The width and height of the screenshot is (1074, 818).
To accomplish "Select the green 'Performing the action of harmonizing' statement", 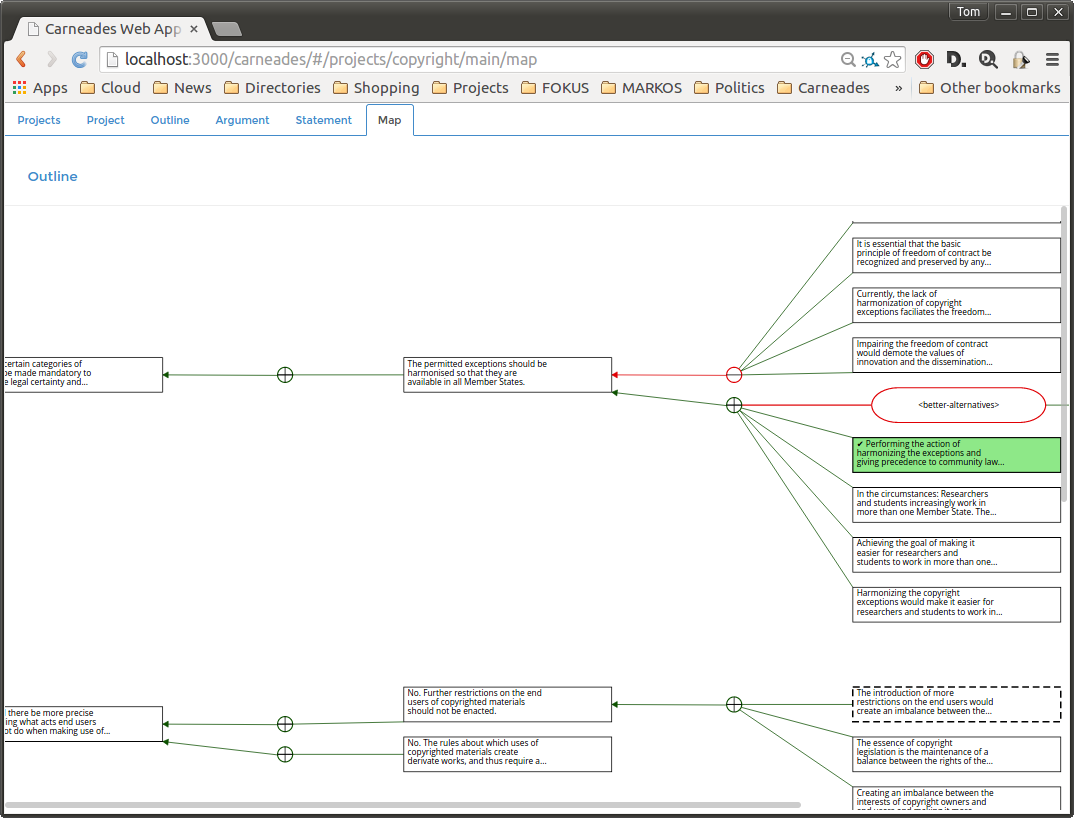I will click(x=956, y=454).
